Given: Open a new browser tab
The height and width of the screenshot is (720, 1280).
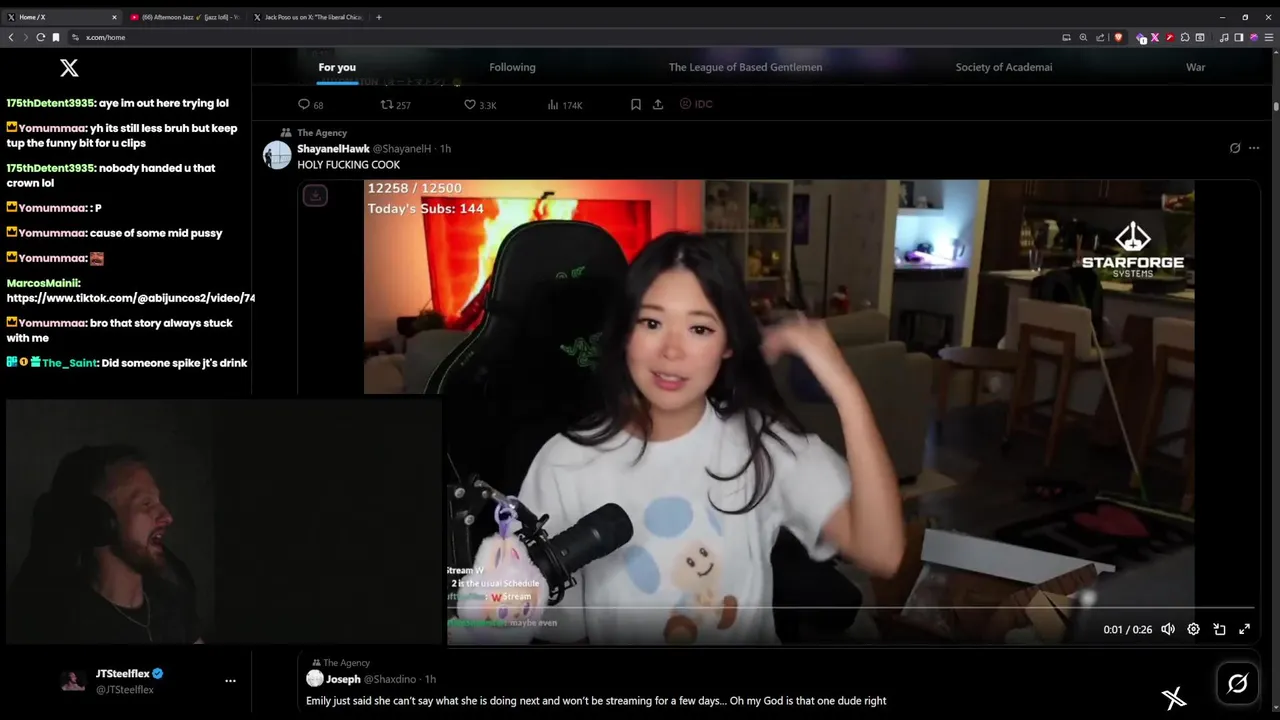Looking at the screenshot, I should pos(379,17).
